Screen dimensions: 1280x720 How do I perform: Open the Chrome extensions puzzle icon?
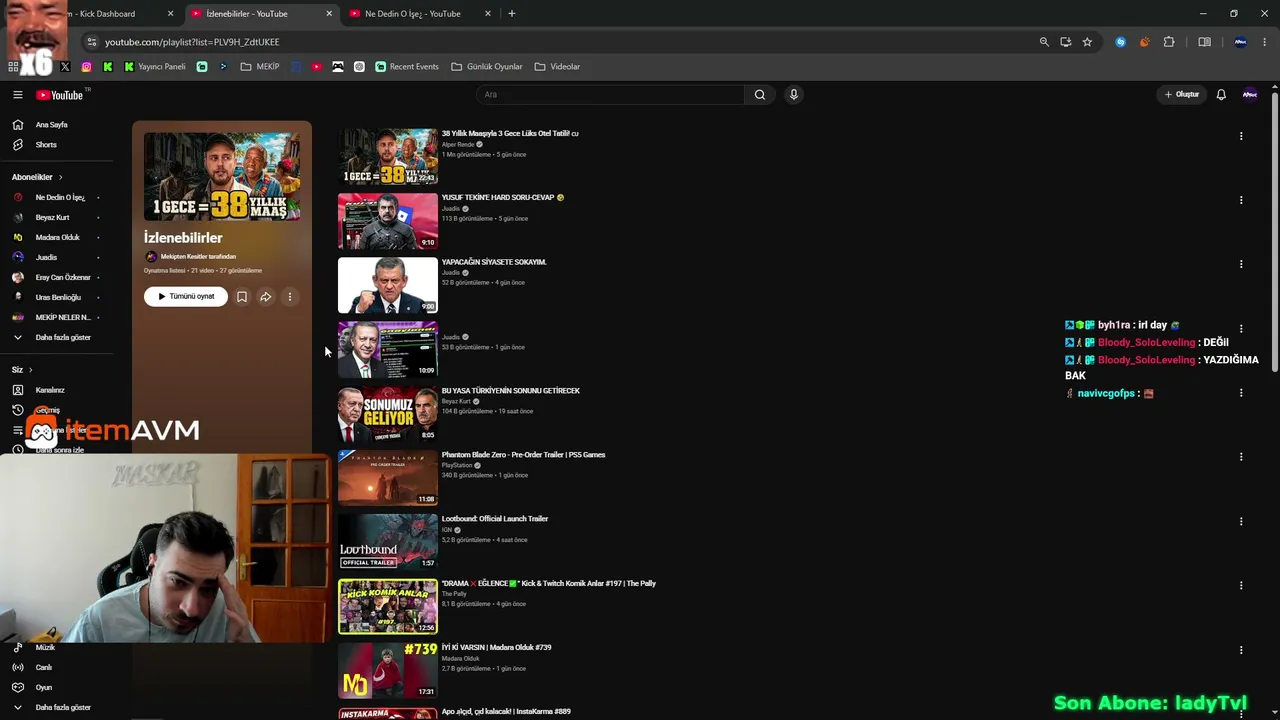tap(1169, 42)
